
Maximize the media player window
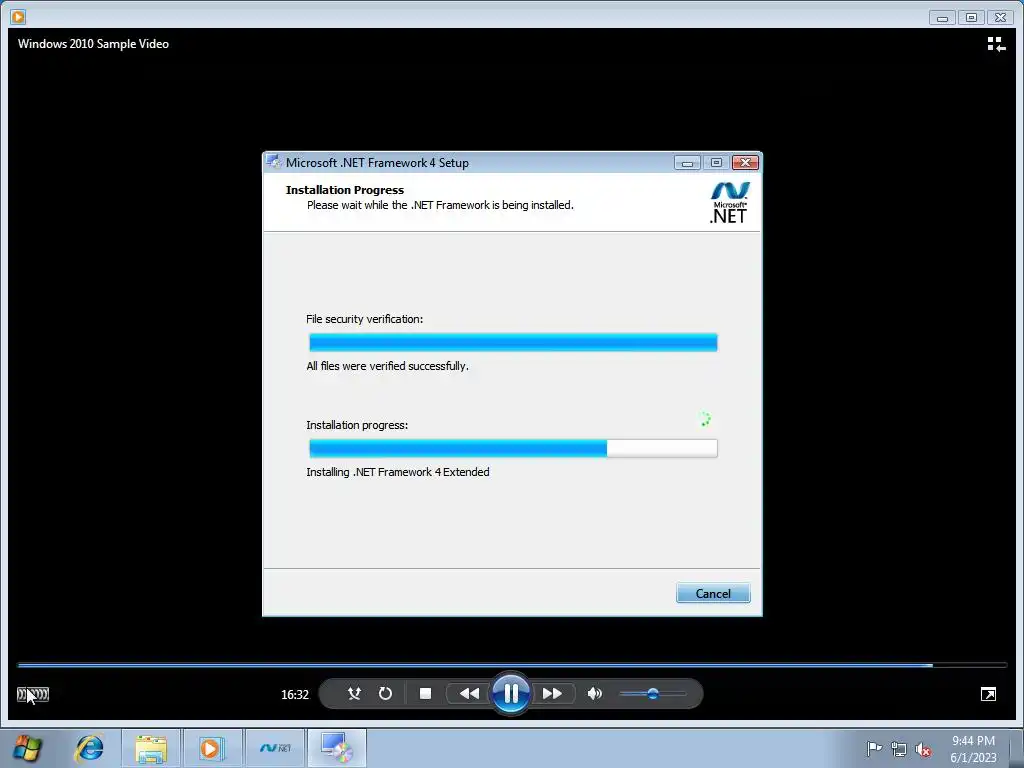[x=971, y=18]
